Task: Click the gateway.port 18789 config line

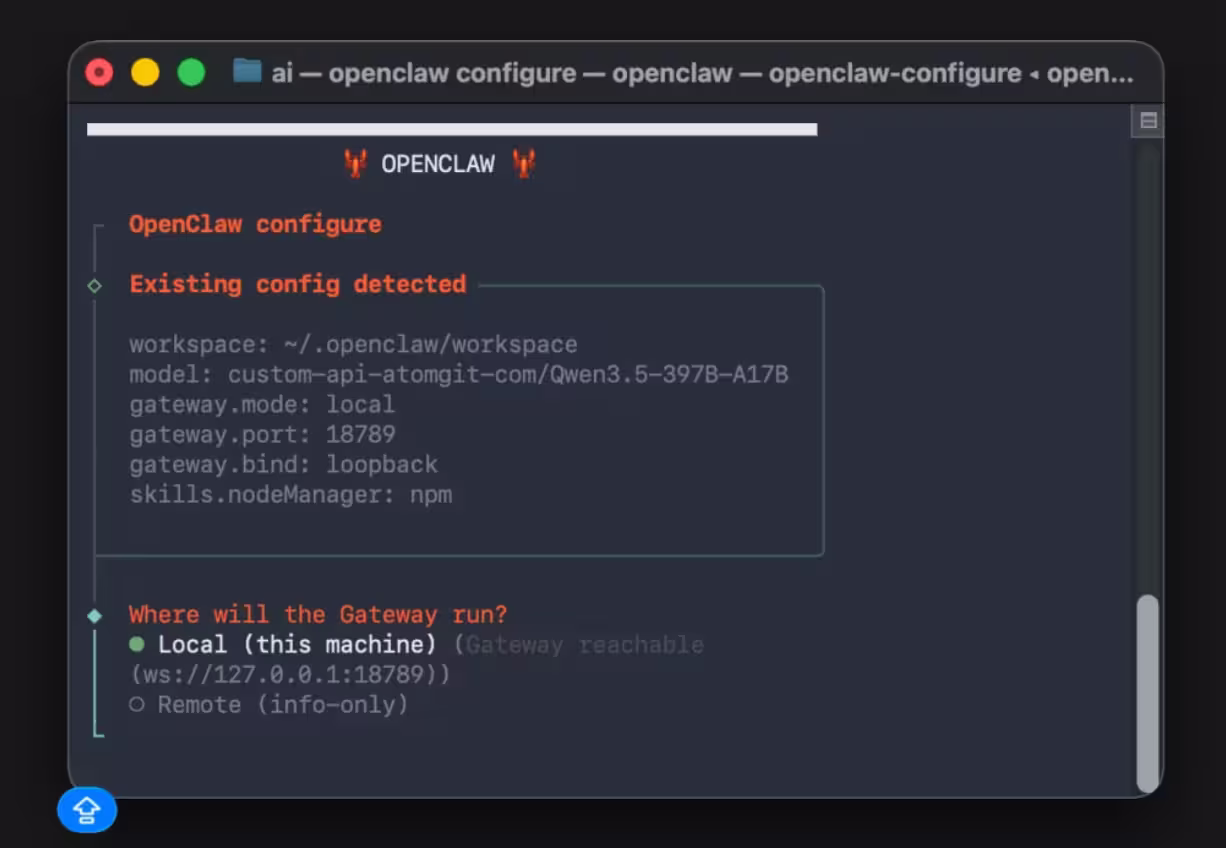Action: pos(262,434)
